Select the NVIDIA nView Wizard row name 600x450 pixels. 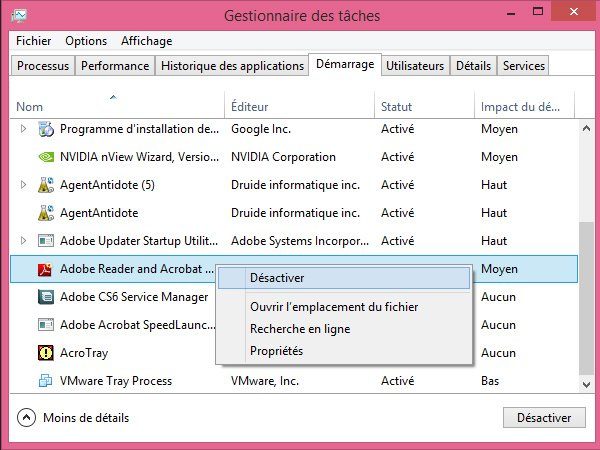coord(139,157)
